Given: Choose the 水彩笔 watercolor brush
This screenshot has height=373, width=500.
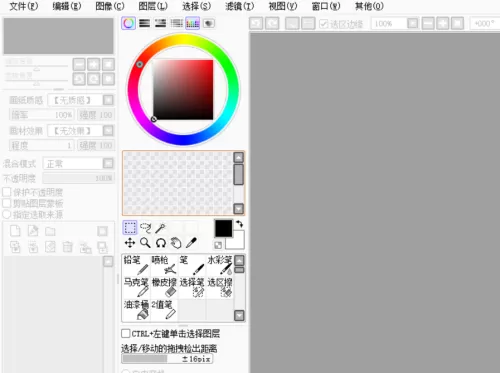Looking at the screenshot, I should point(220,265).
